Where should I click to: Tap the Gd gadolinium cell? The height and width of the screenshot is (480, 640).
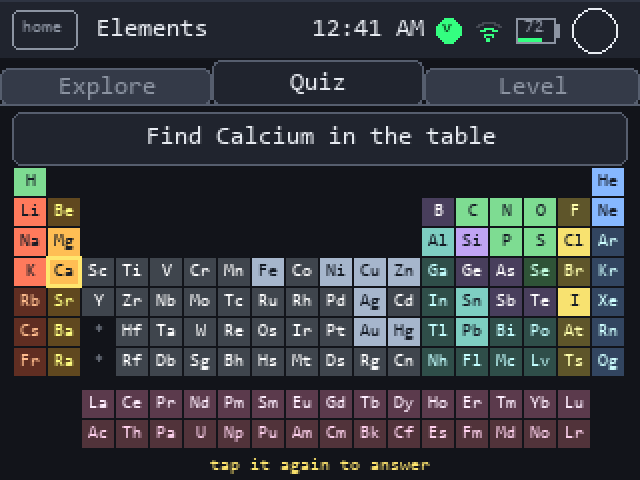[336, 404]
